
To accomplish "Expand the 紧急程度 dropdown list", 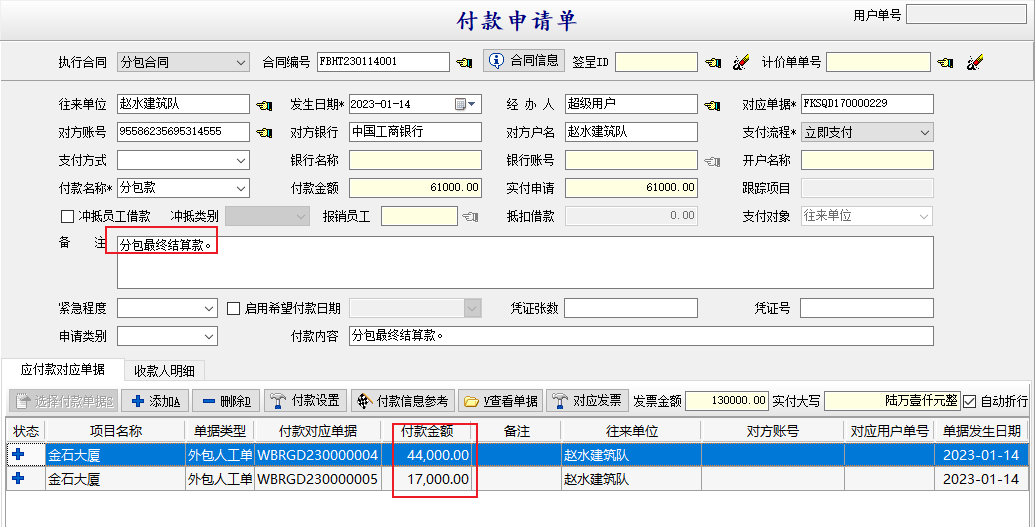I will click(208, 308).
